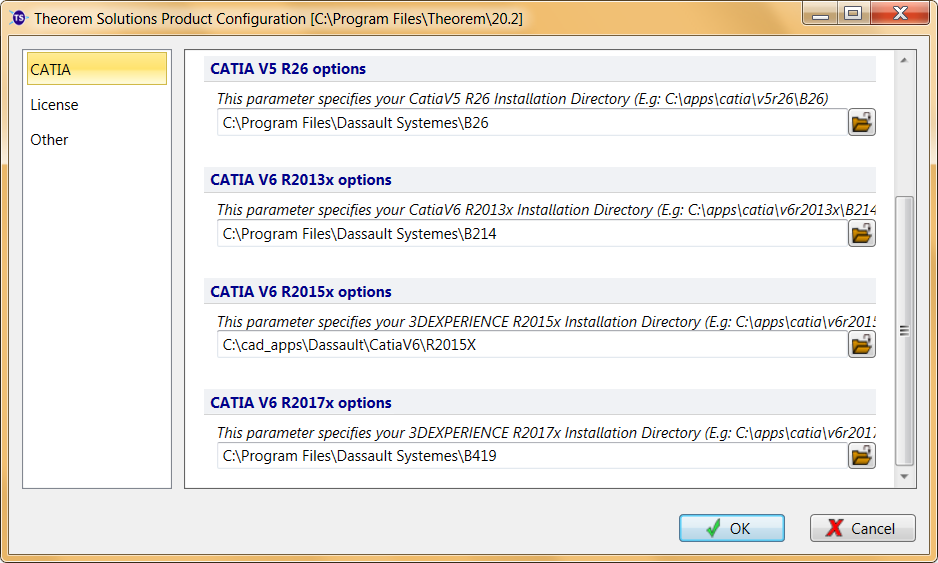Browse folder for CATIA V5 R26 directory
Viewport: 938px width, 563px height.
861,123
